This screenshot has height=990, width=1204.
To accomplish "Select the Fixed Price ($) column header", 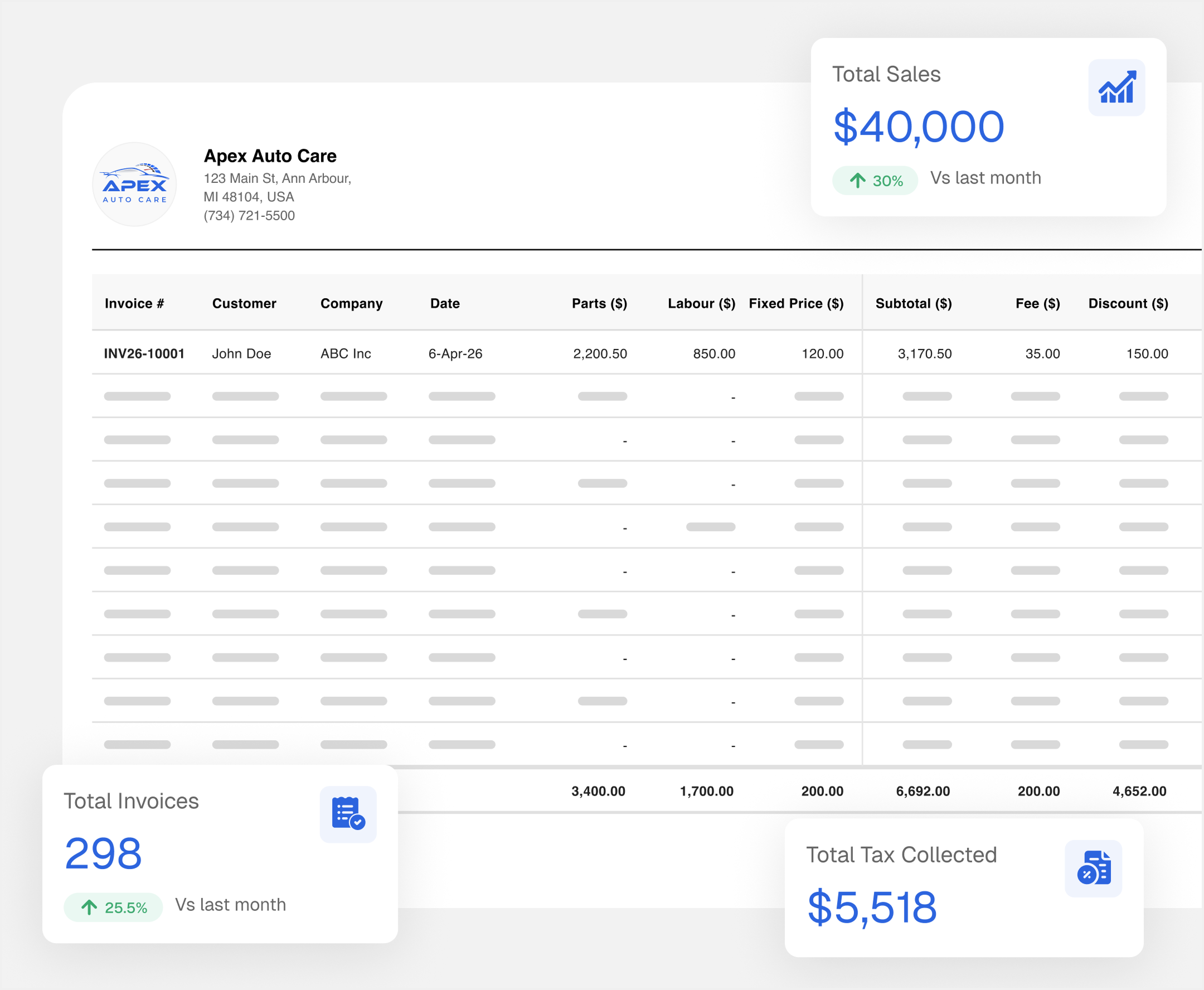I will tap(796, 303).
